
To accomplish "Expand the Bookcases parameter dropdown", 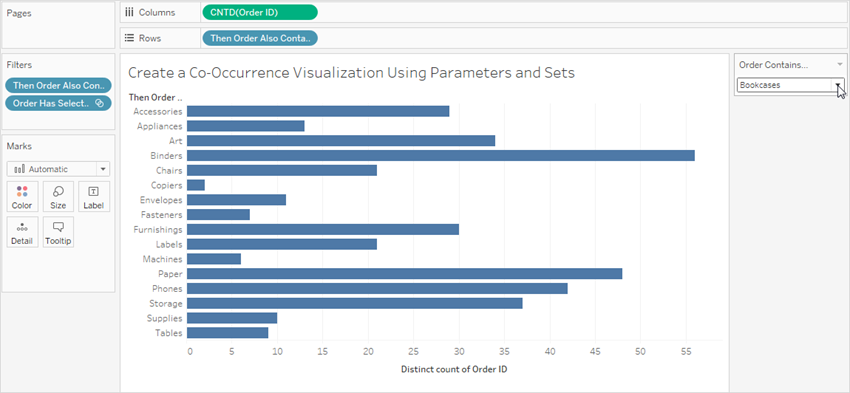I will tap(838, 85).
